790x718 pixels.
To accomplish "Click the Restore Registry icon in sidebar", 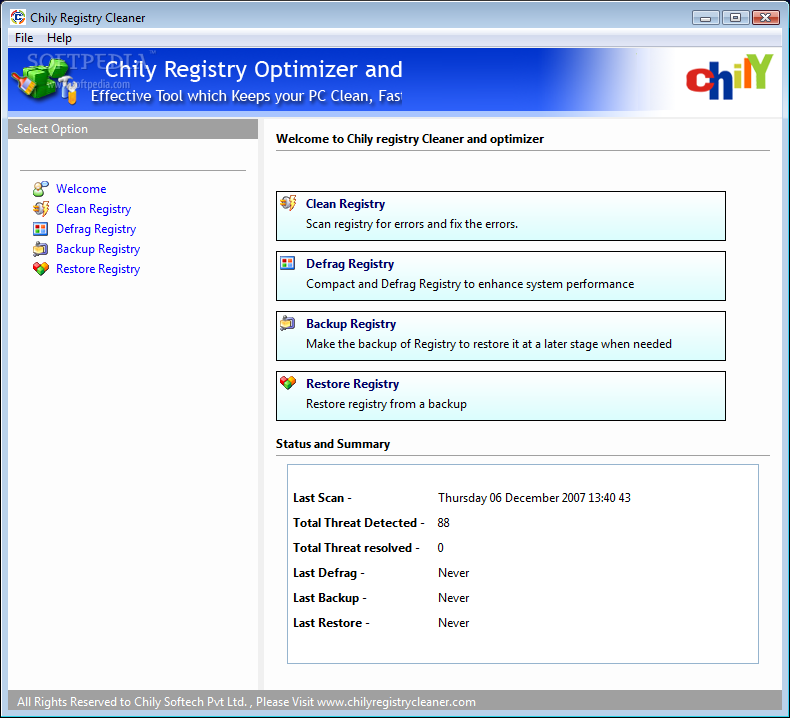I will pos(41,269).
